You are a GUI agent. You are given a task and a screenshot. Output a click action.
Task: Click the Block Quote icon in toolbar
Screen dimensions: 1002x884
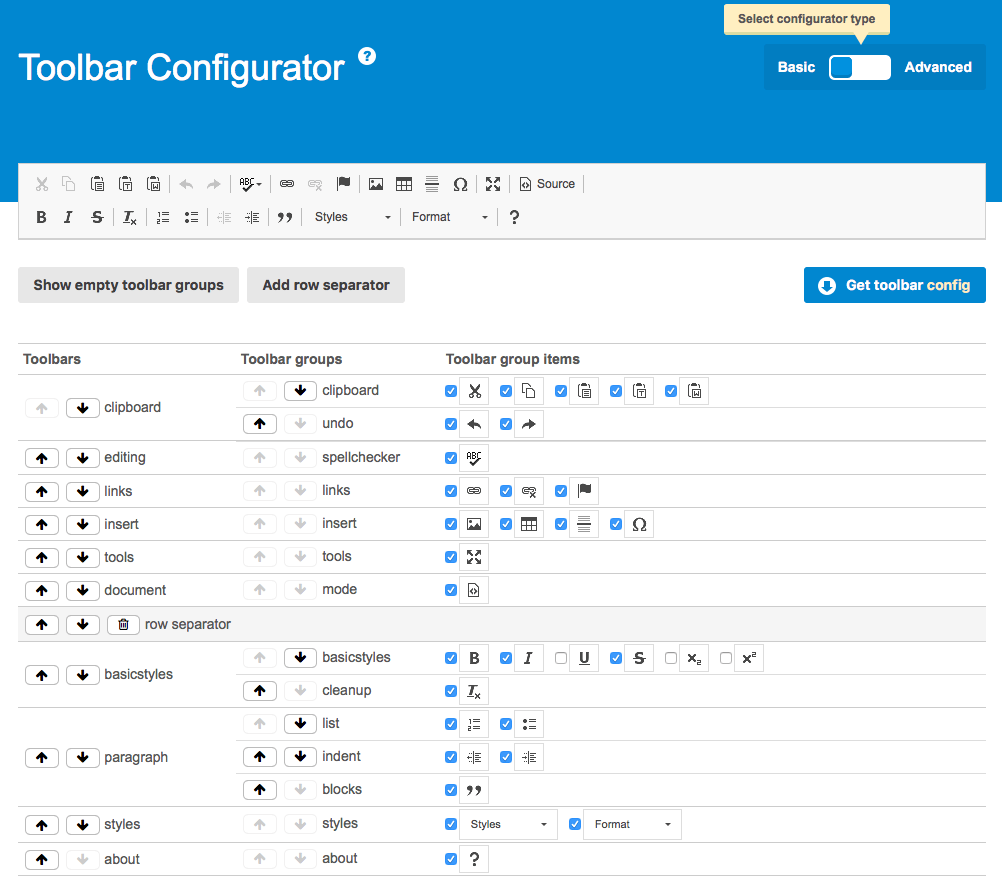coord(285,217)
